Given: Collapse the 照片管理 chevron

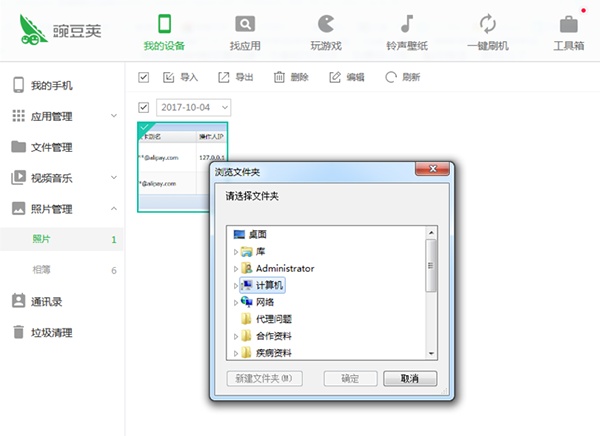Looking at the screenshot, I should [x=114, y=209].
